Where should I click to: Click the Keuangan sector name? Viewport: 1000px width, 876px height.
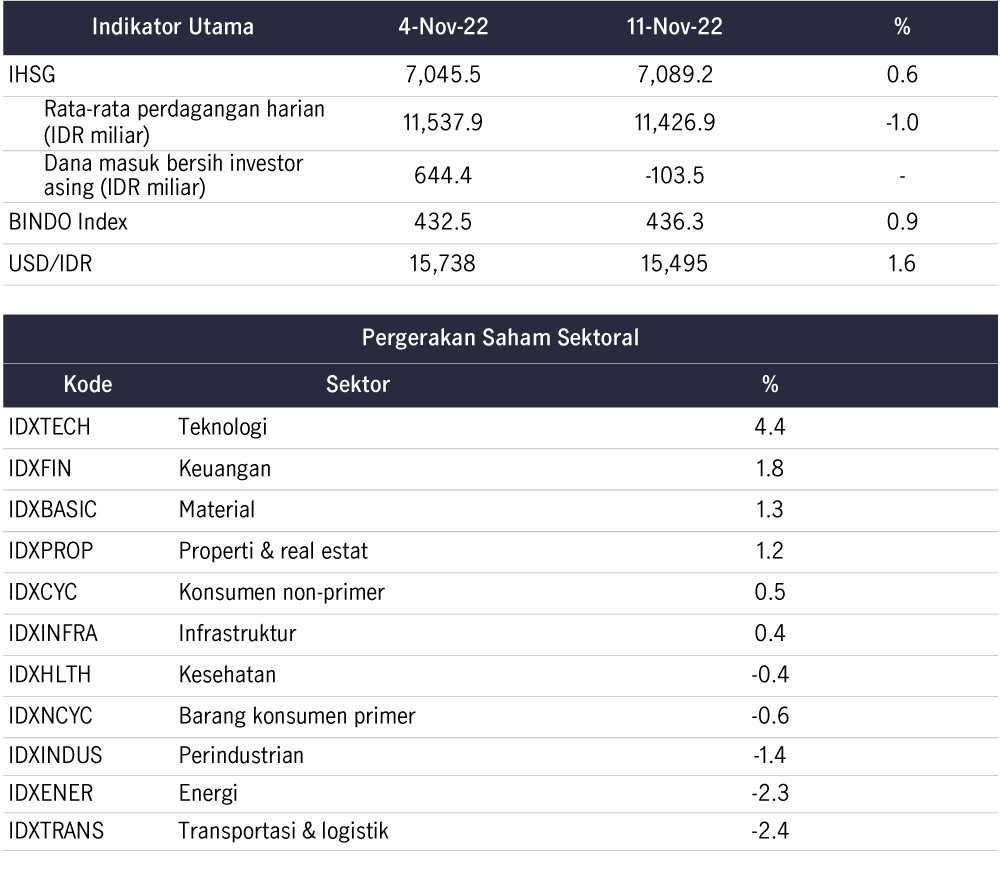click(224, 470)
